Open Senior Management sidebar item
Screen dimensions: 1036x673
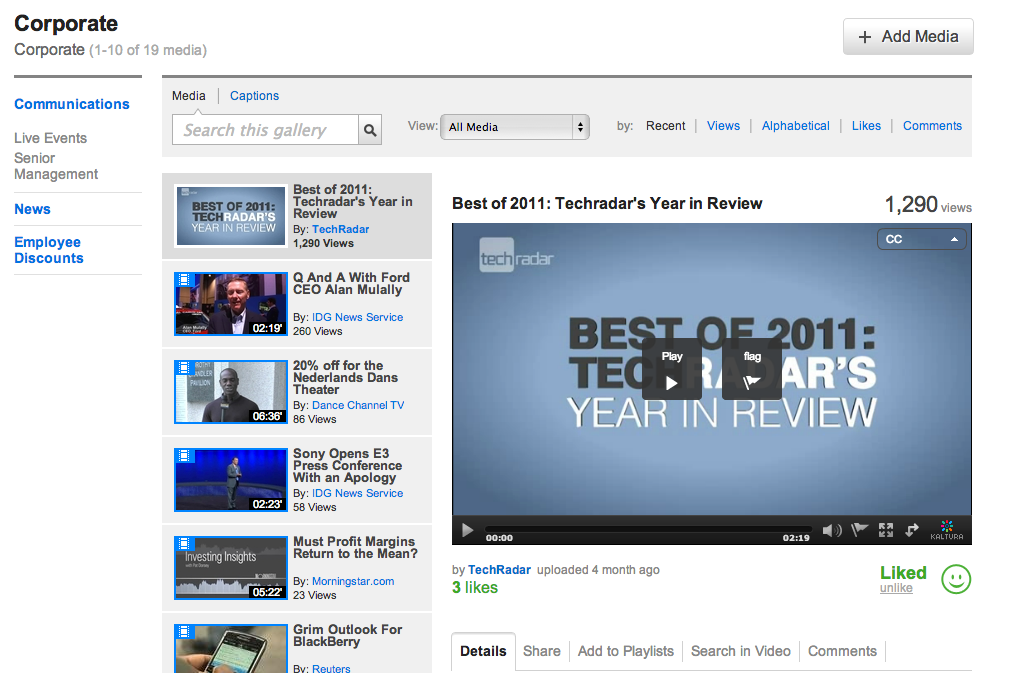pyautogui.click(x=56, y=166)
